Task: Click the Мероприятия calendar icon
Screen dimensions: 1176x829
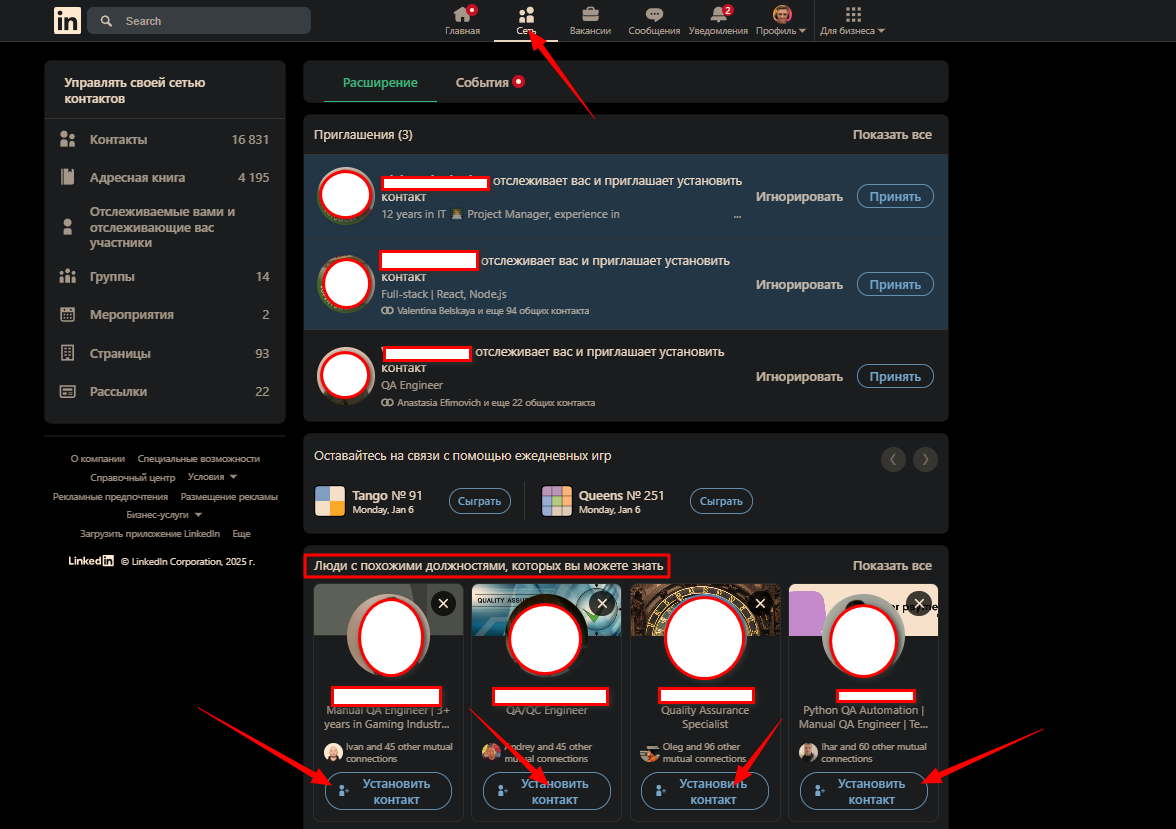Action: (x=68, y=314)
